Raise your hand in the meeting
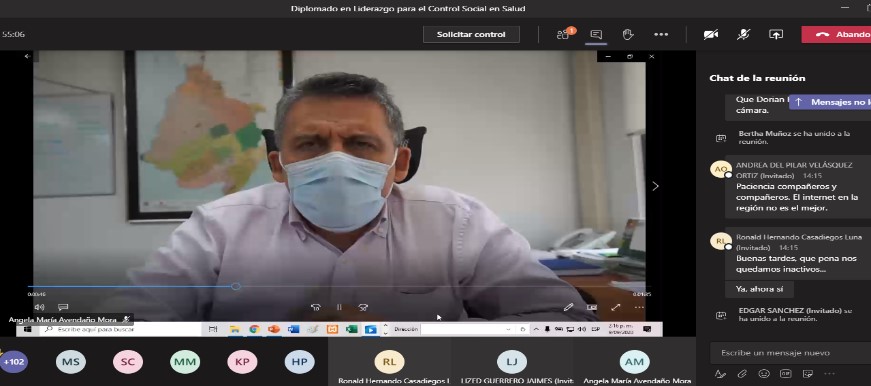 [628, 34]
